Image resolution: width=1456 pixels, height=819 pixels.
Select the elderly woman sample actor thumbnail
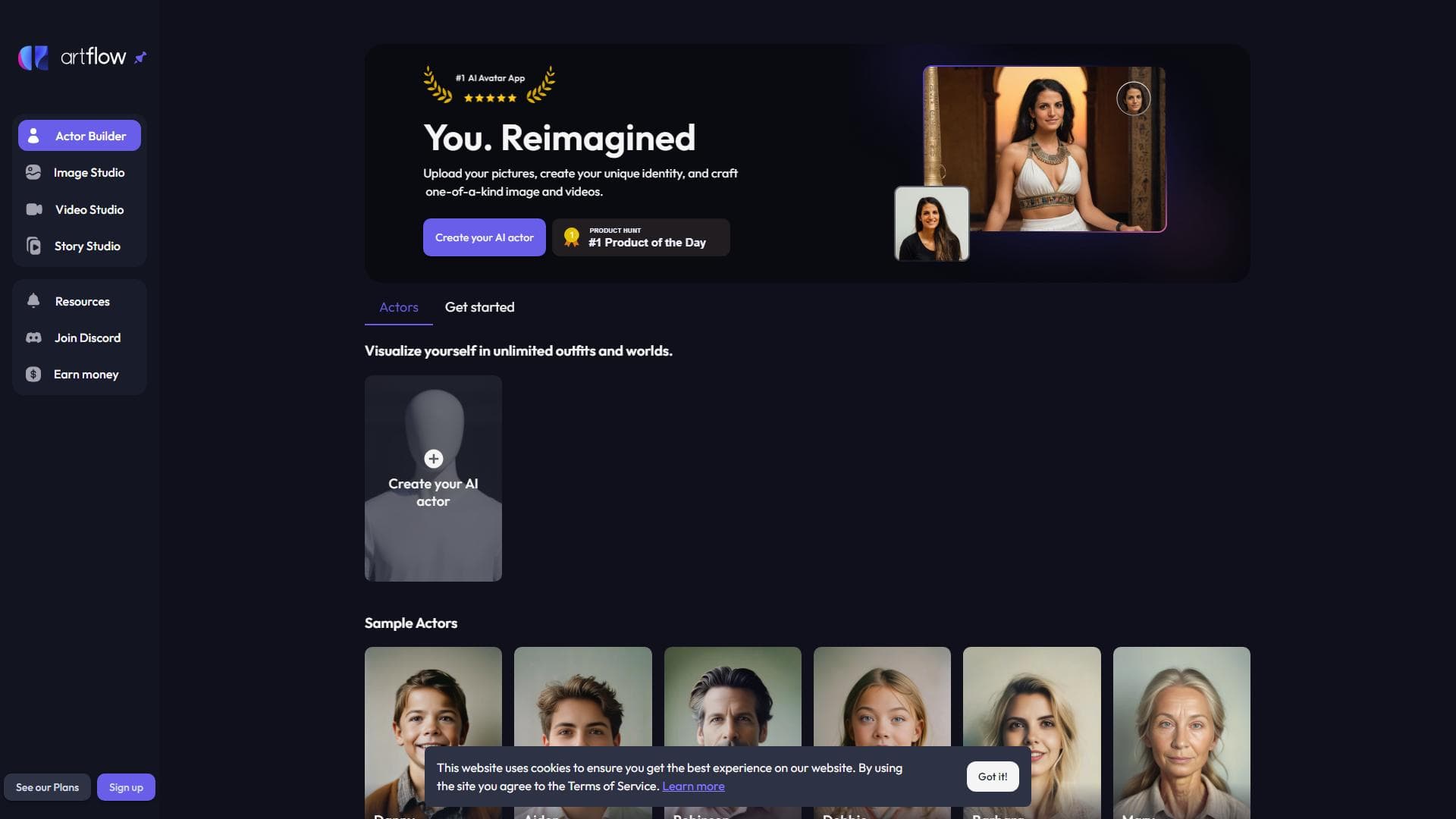click(1181, 732)
